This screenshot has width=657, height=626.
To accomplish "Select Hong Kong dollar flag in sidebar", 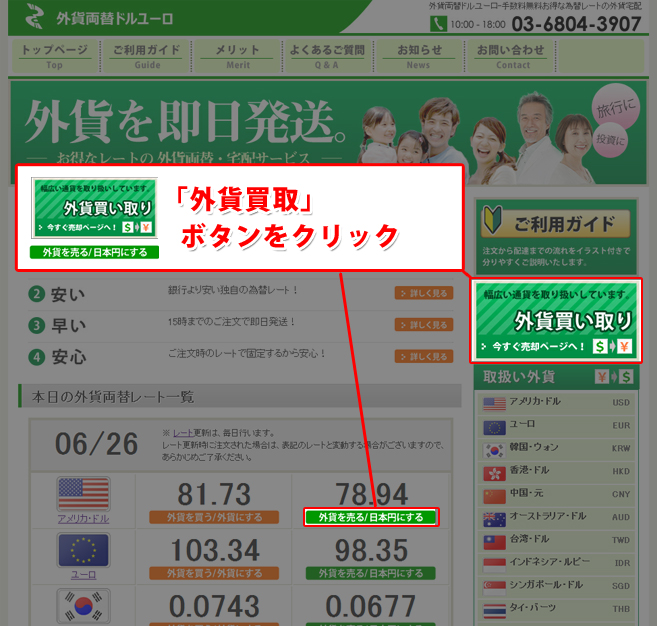I will pos(494,471).
